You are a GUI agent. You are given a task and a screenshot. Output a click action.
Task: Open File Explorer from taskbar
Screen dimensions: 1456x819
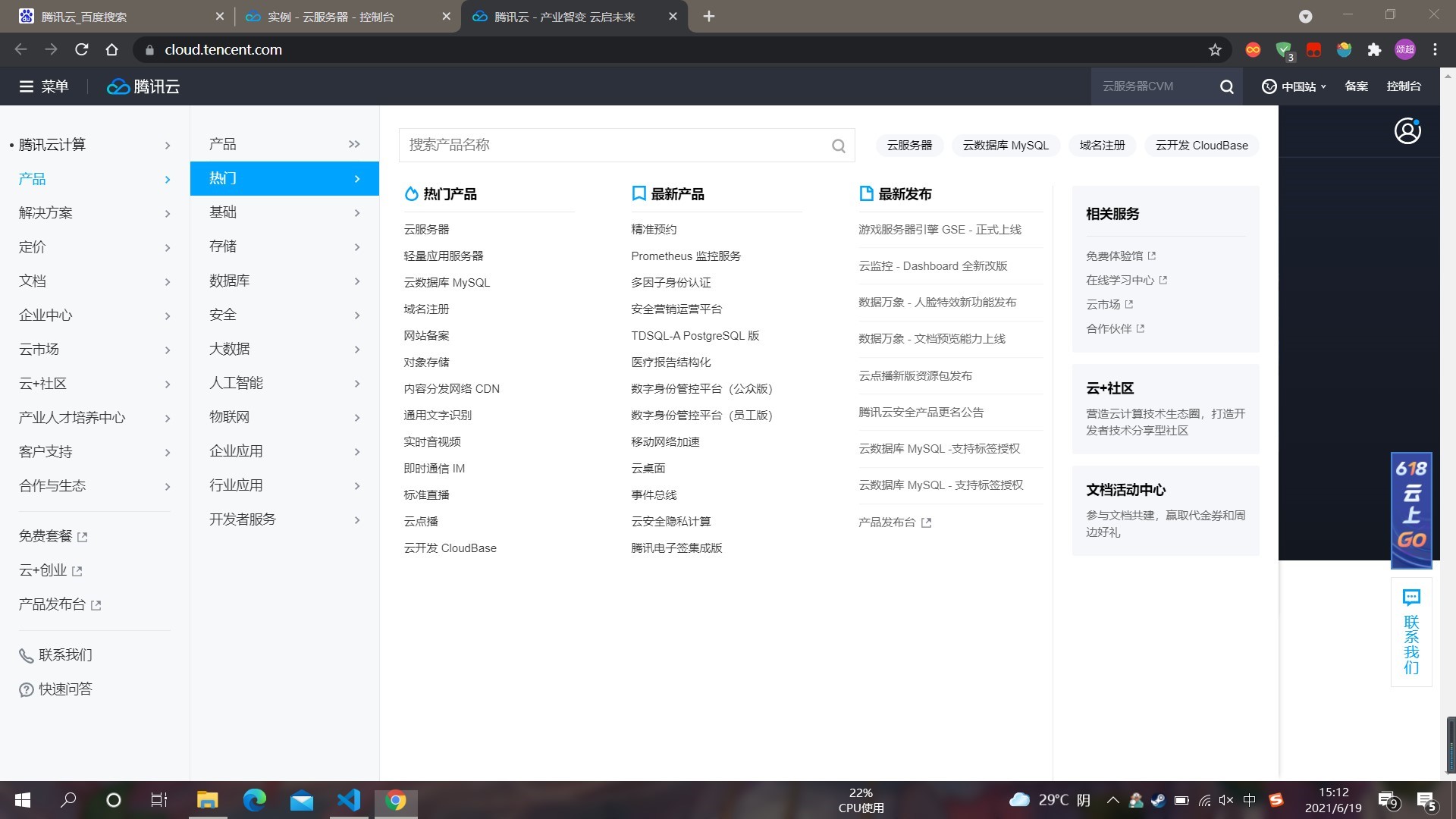pyautogui.click(x=207, y=800)
